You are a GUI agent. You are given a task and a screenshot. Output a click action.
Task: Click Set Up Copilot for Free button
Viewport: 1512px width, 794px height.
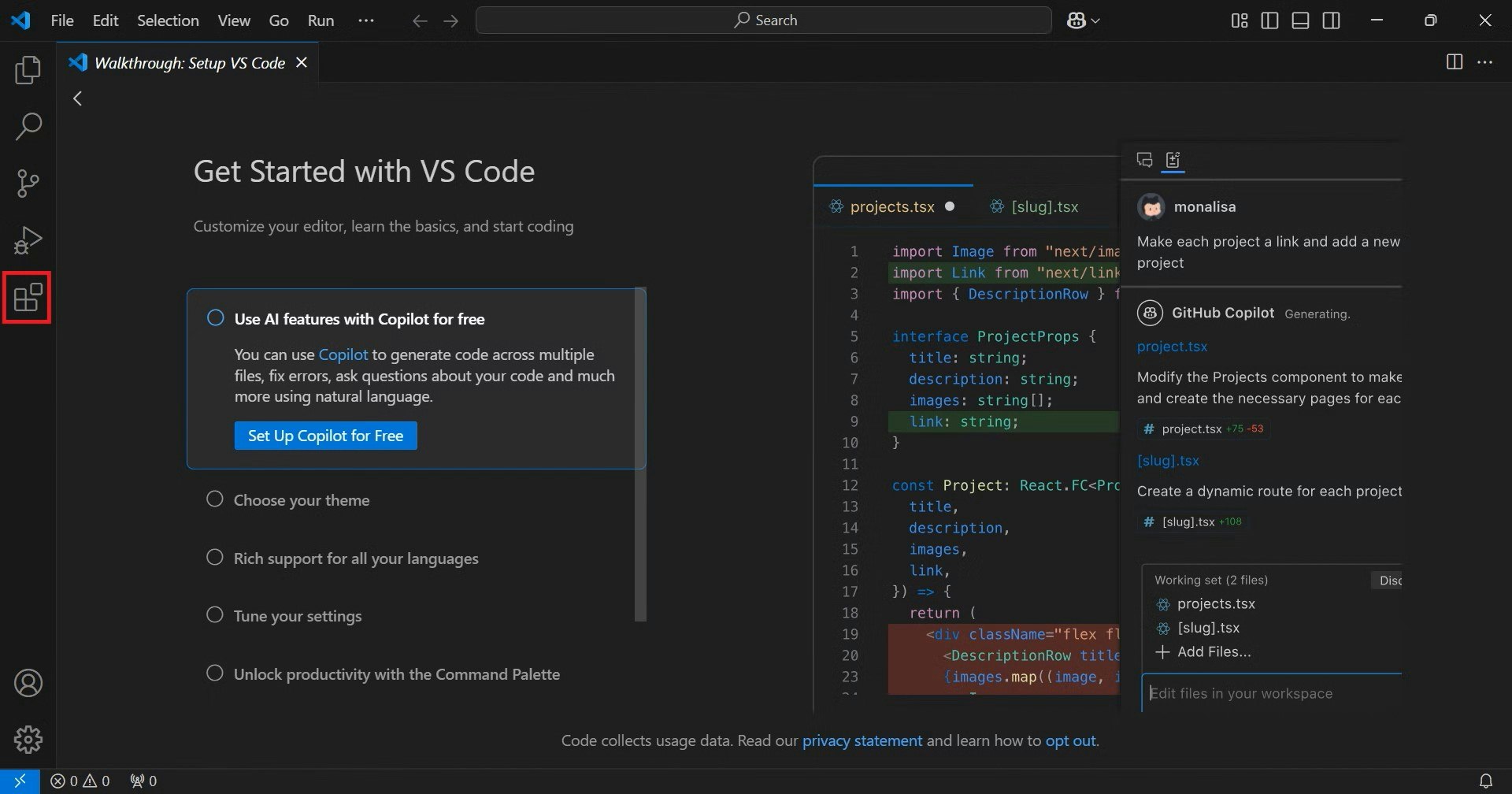click(x=325, y=436)
